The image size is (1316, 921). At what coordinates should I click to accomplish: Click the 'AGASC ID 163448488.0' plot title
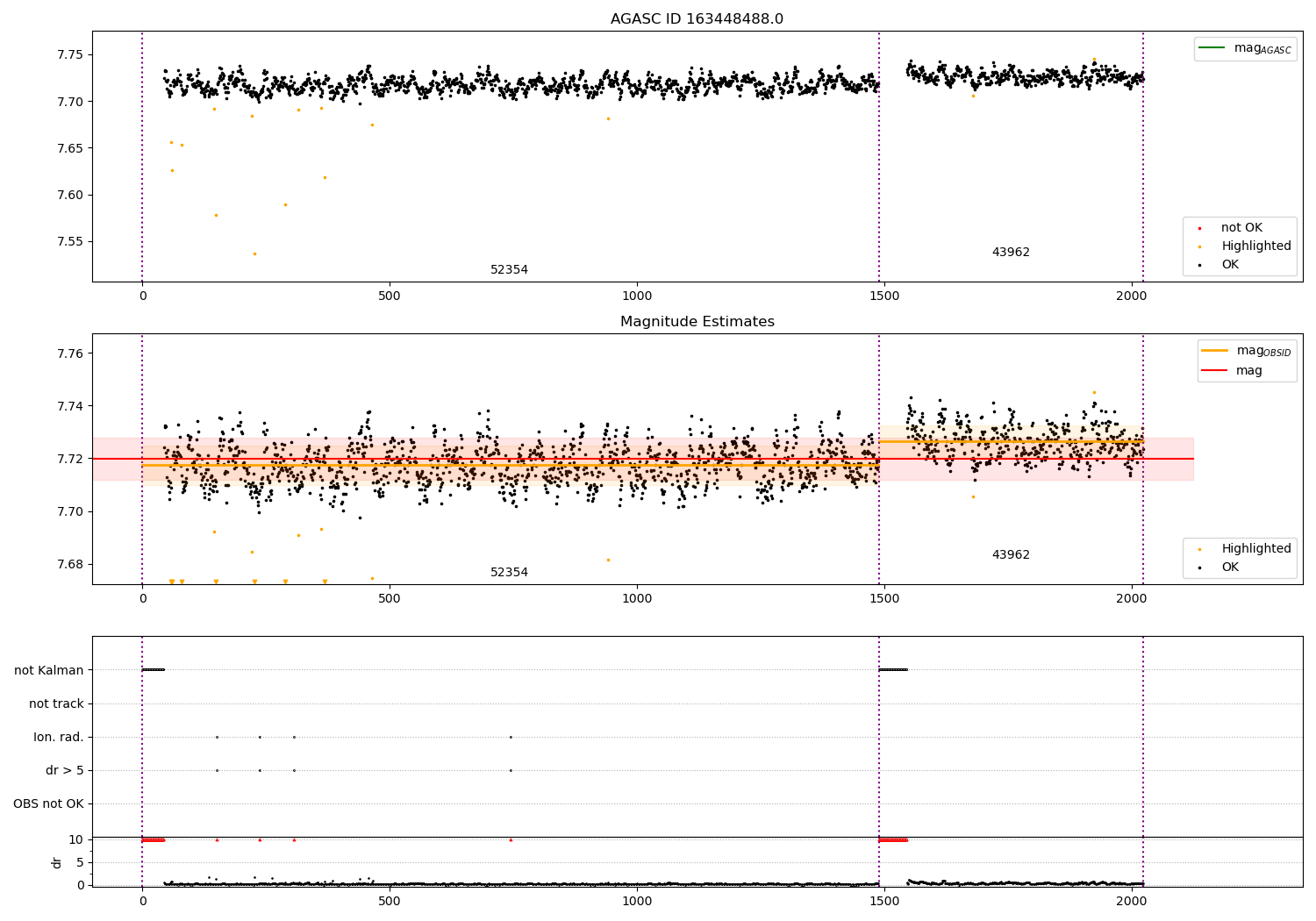click(697, 19)
